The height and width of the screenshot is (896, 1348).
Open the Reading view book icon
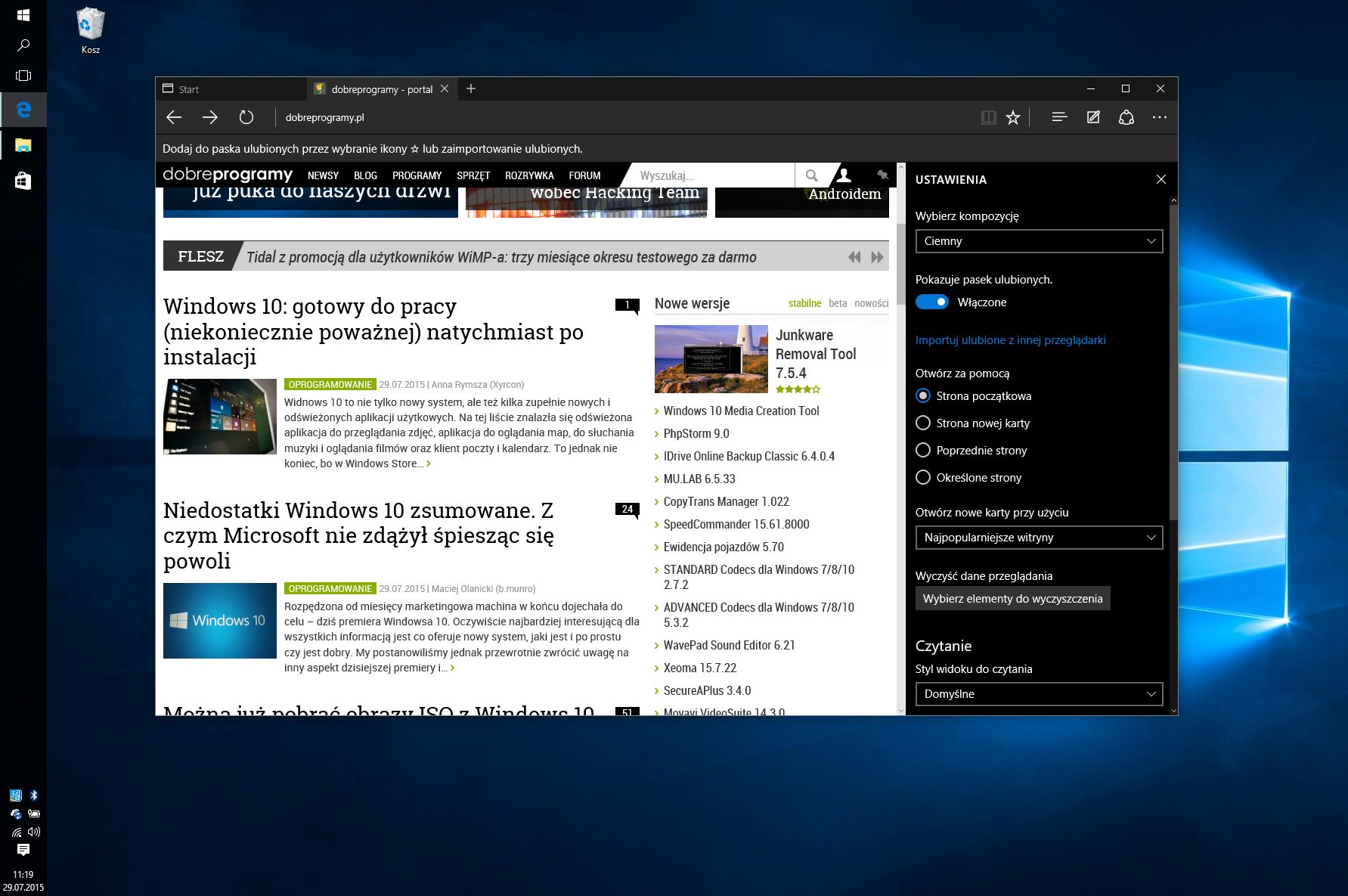click(988, 117)
